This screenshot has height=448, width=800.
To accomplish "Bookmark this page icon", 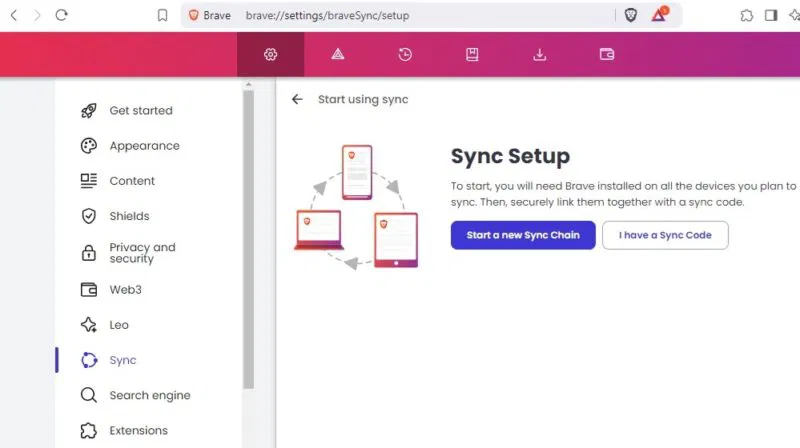I will click(162, 15).
